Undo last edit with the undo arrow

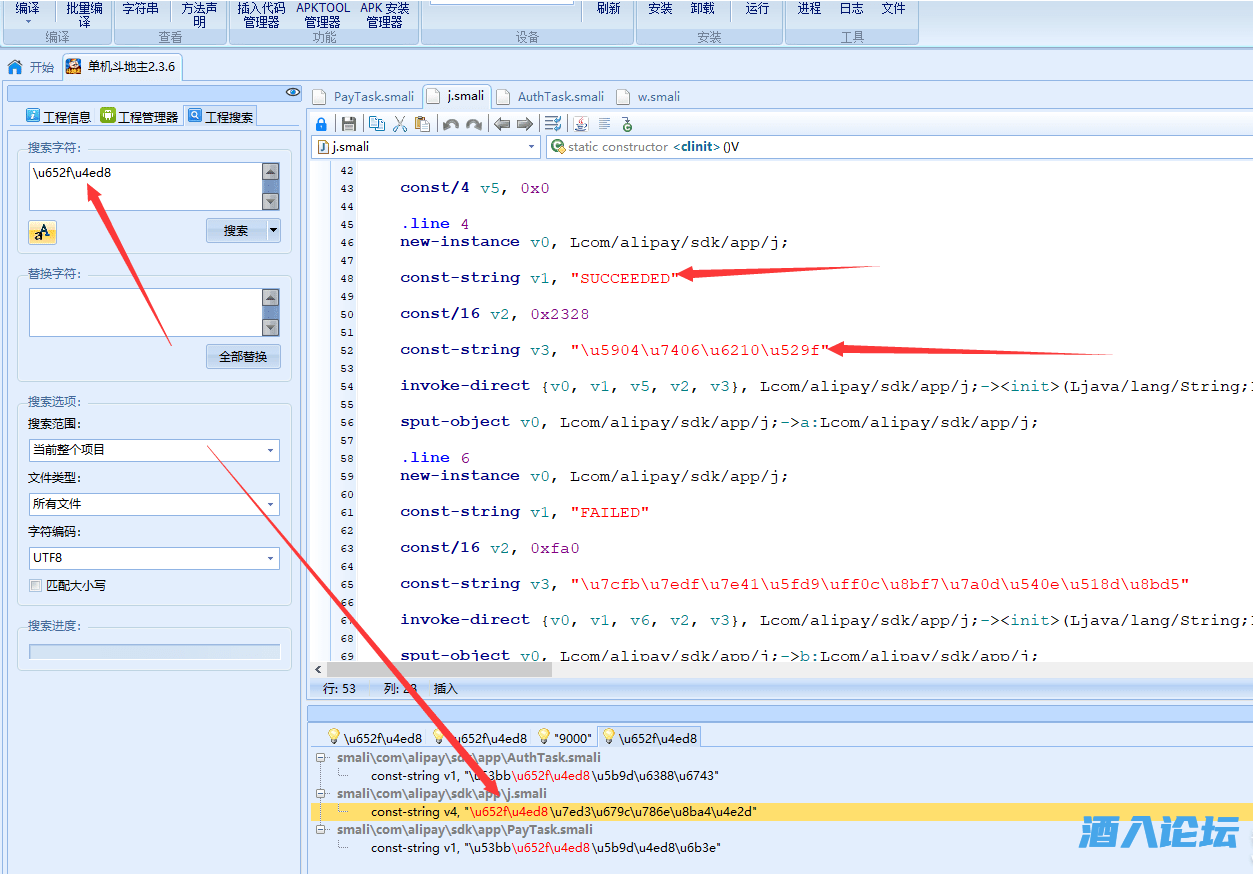tap(451, 124)
